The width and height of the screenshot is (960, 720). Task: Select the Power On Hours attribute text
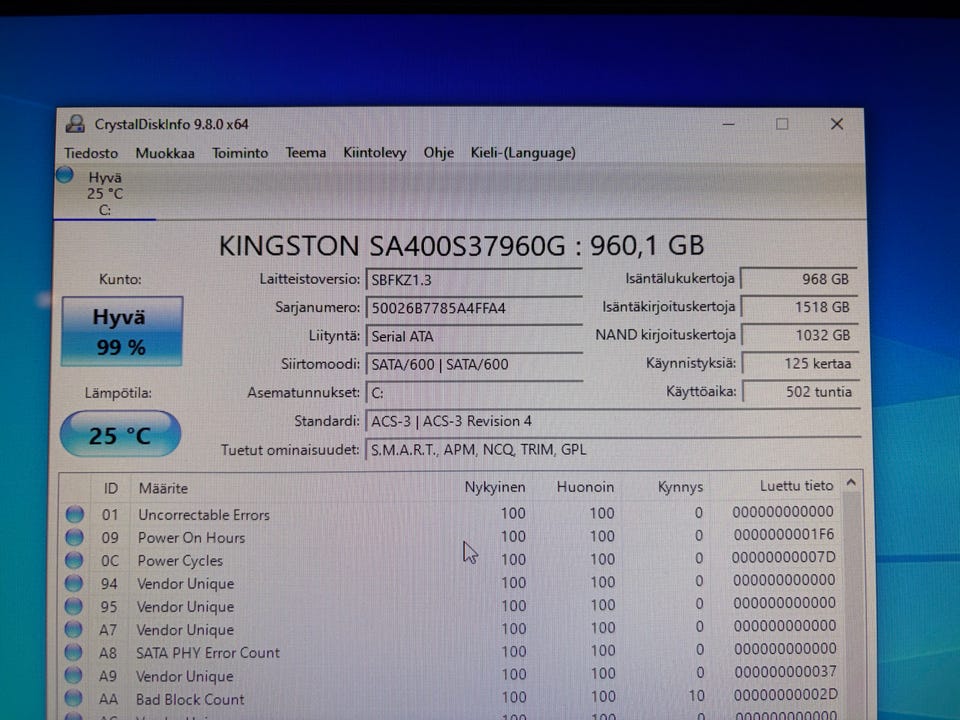[191, 538]
